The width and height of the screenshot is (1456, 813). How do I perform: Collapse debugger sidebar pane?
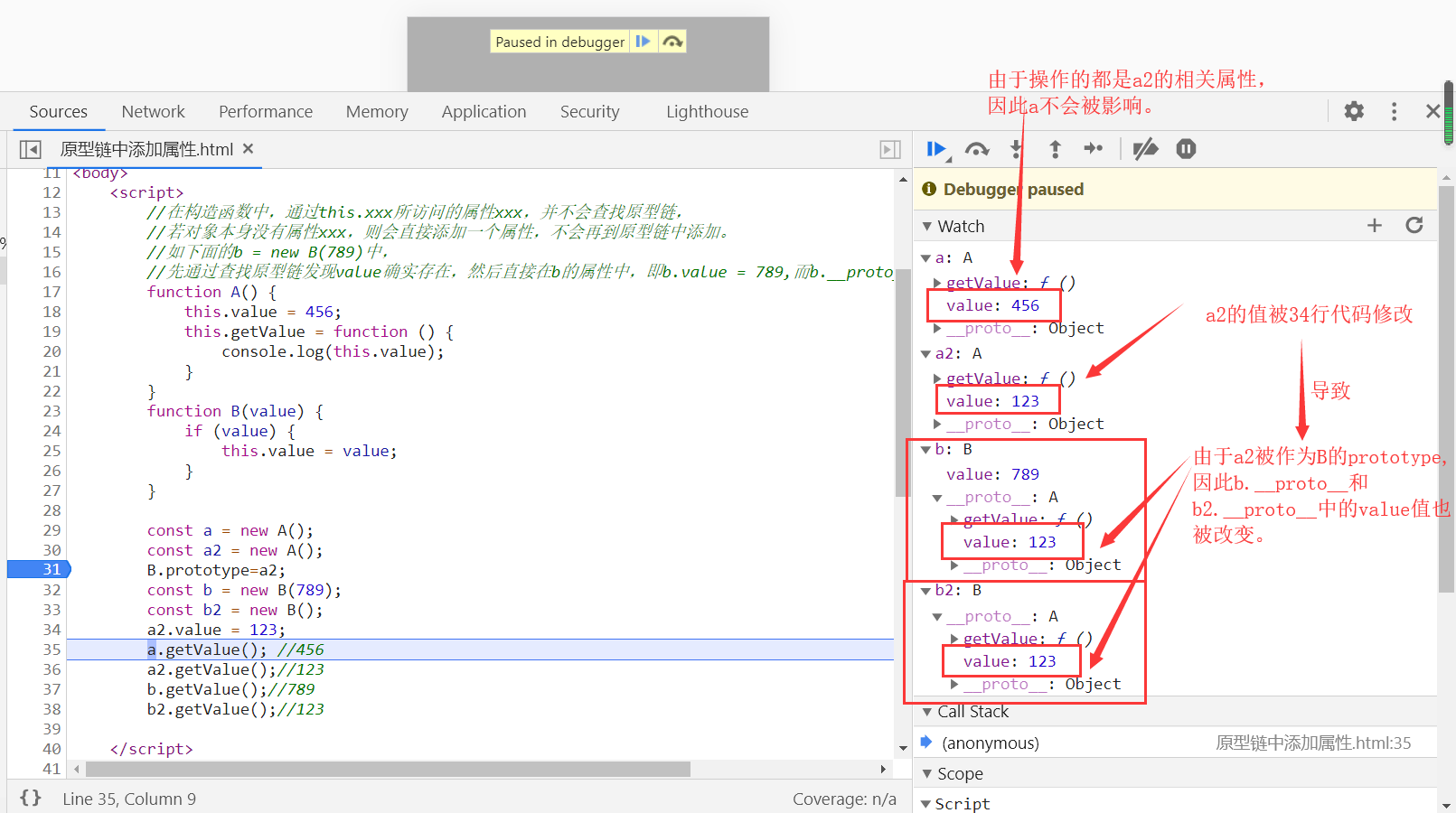click(890, 149)
